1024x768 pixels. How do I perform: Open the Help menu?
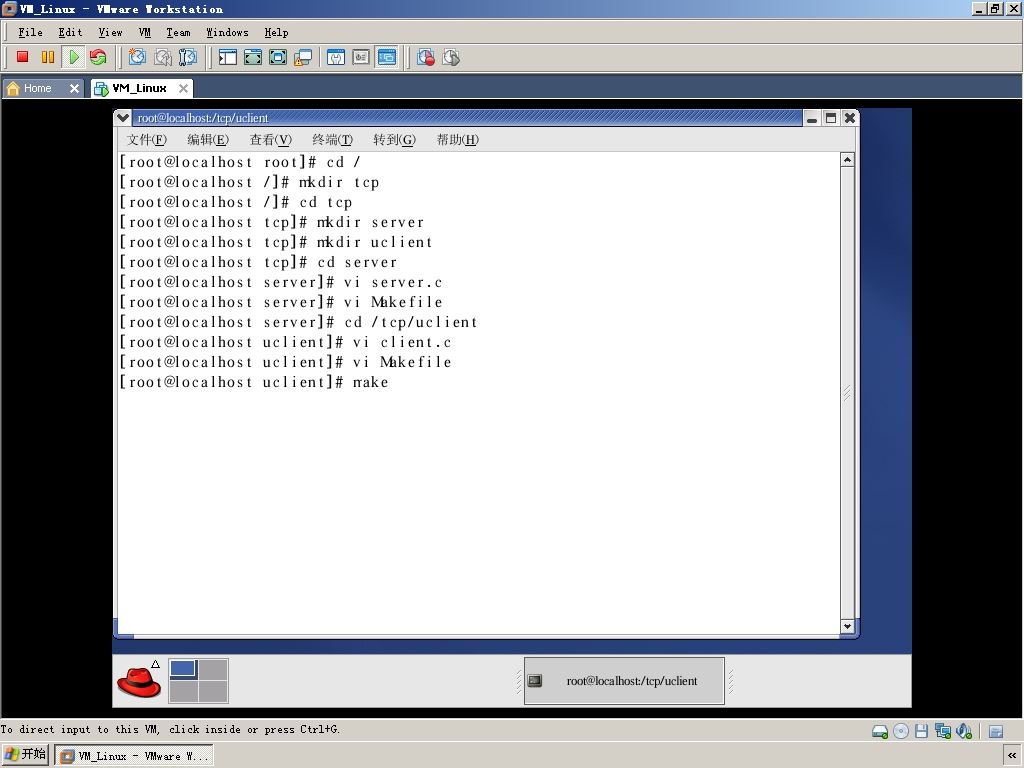click(x=276, y=33)
